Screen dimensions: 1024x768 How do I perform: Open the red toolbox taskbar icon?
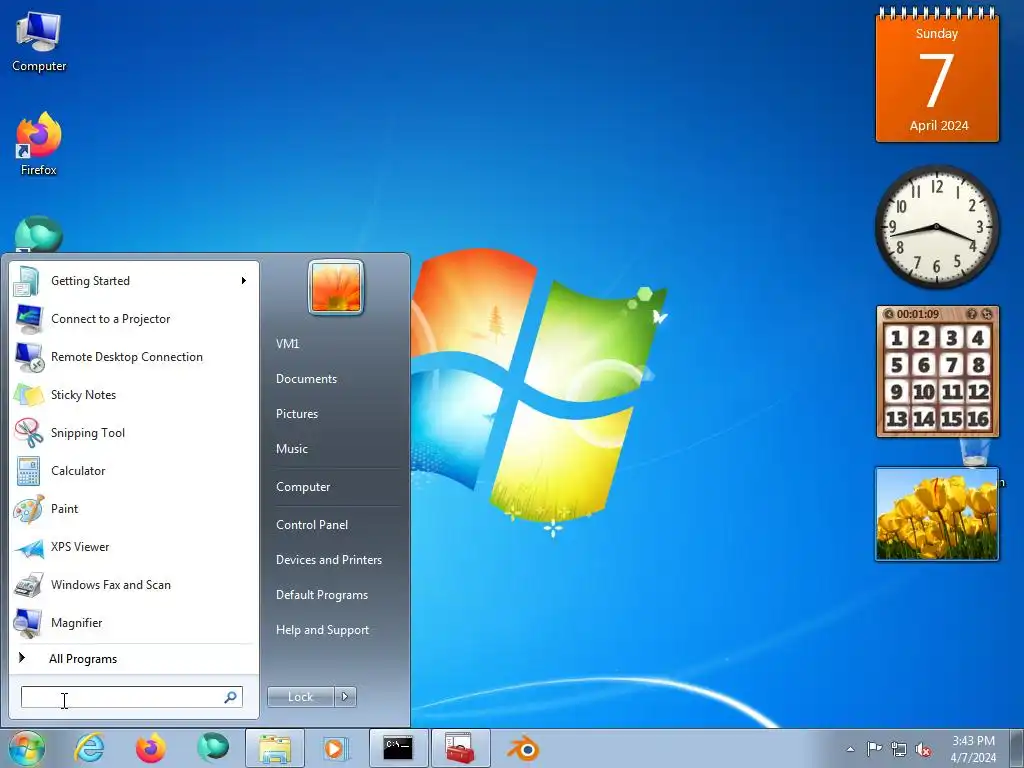point(460,748)
